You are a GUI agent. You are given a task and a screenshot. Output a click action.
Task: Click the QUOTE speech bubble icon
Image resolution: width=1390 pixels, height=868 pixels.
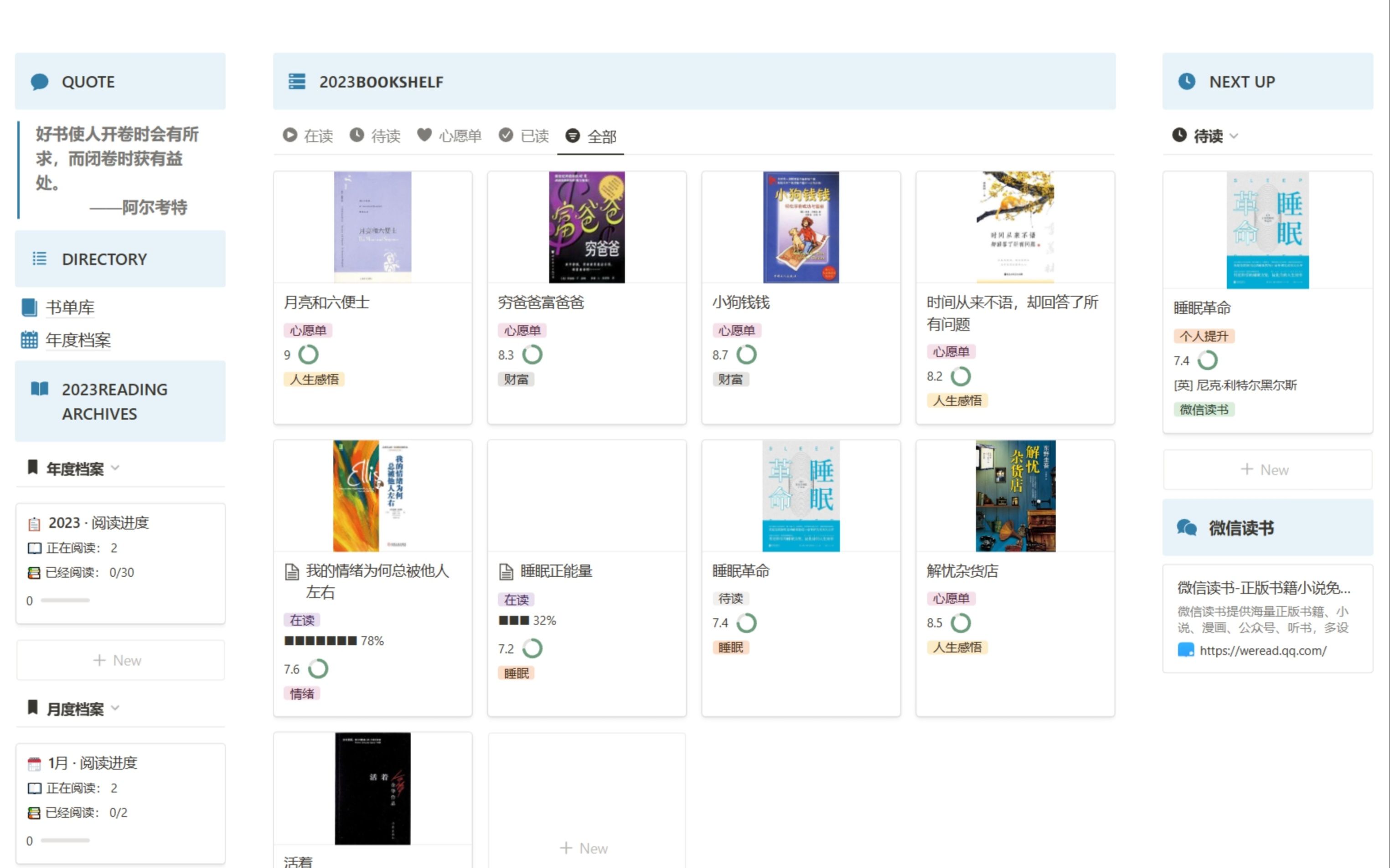click(x=39, y=82)
